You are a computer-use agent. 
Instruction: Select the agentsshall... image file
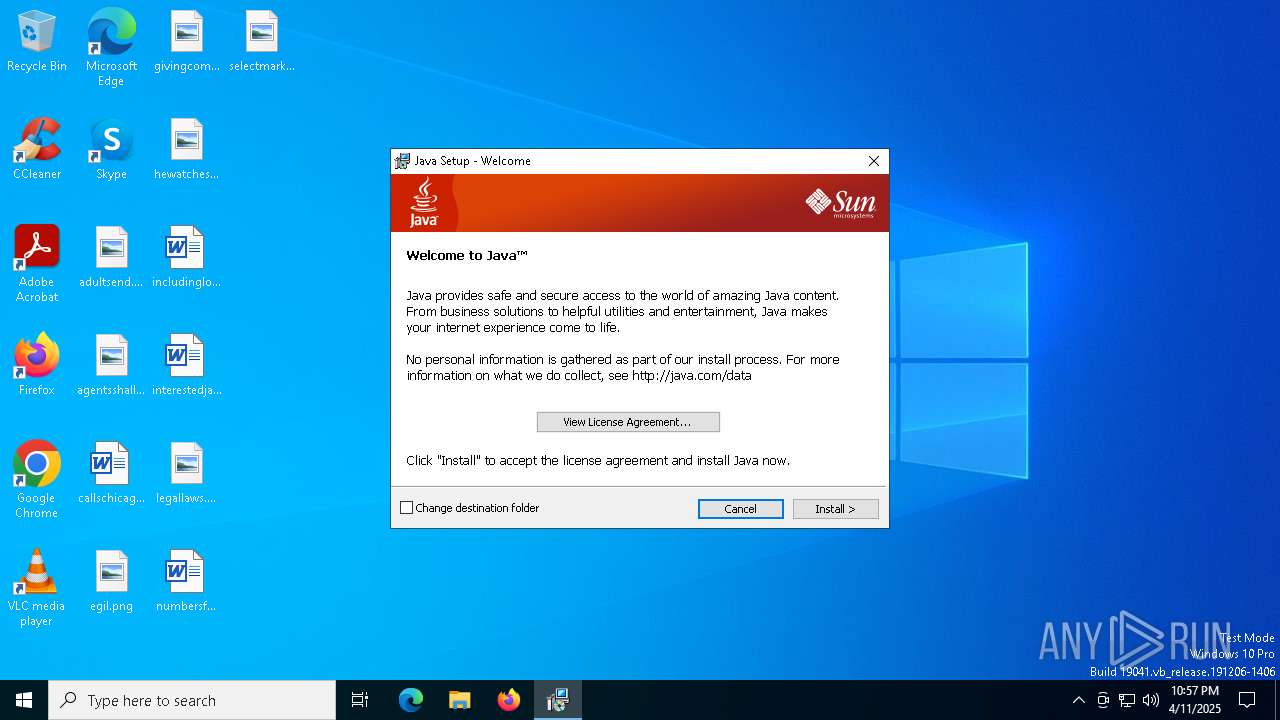(x=111, y=366)
